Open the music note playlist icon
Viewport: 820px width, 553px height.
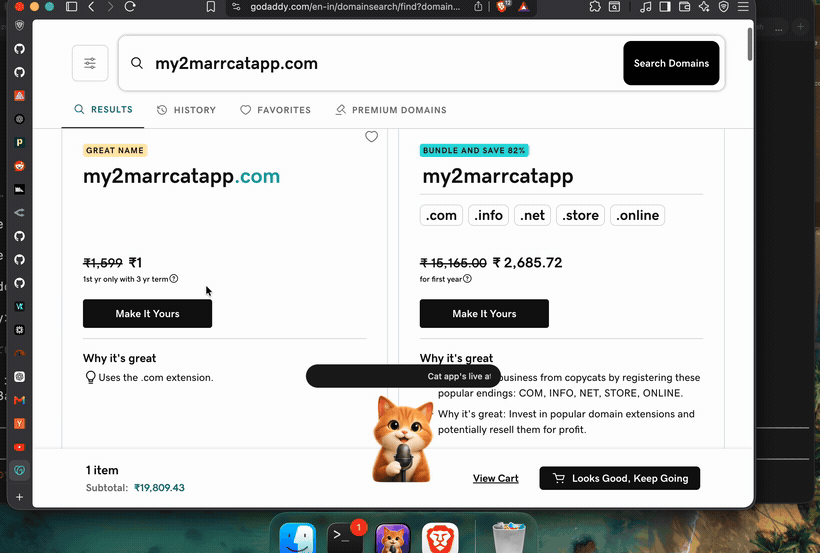point(646,7)
